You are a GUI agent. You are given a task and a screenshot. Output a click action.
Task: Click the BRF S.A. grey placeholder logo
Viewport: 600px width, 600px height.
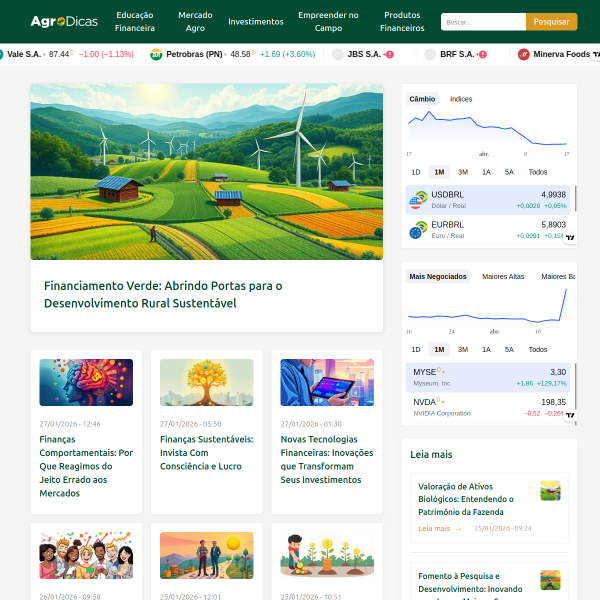pyautogui.click(x=430, y=54)
